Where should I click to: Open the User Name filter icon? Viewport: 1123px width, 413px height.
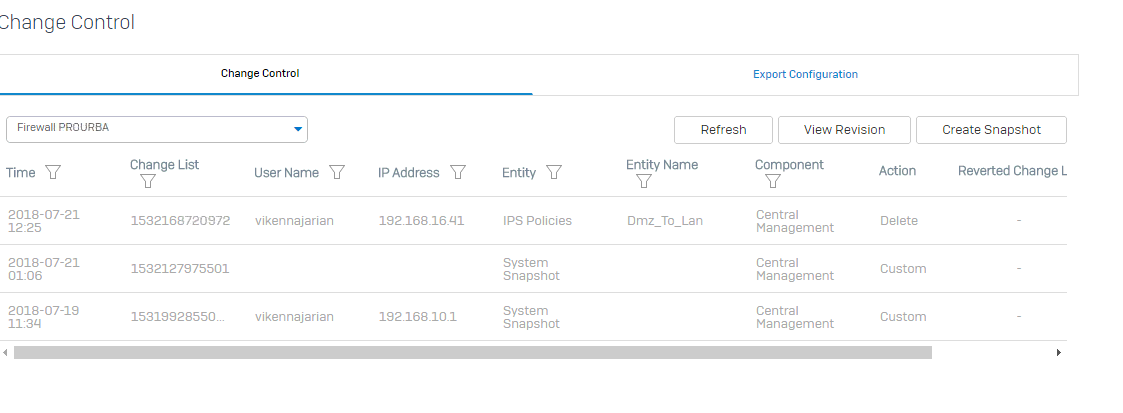(x=337, y=173)
